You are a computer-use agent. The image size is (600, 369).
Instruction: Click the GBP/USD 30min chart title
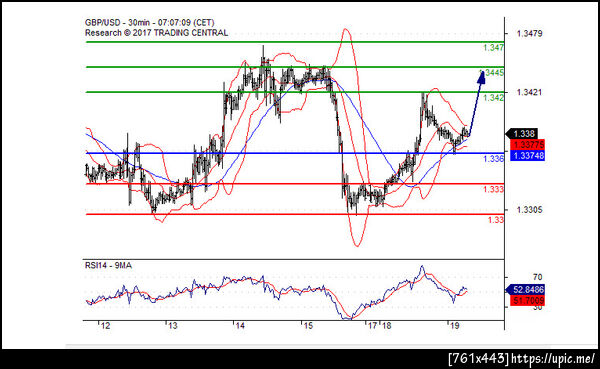point(150,23)
